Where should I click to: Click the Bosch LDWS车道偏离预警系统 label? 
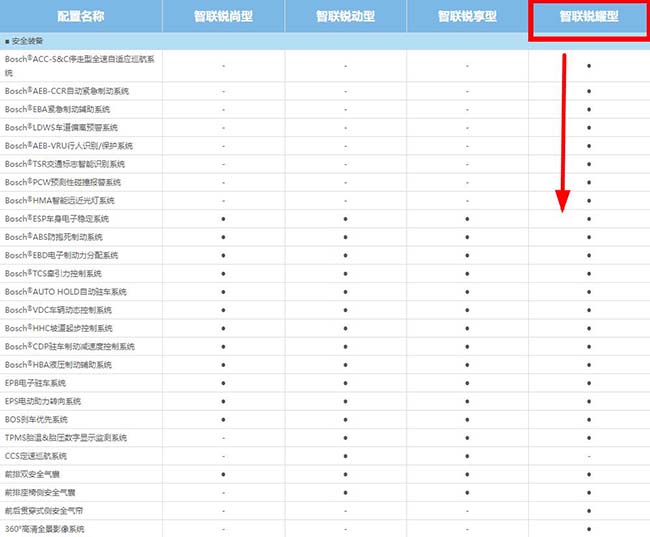[x=61, y=128]
